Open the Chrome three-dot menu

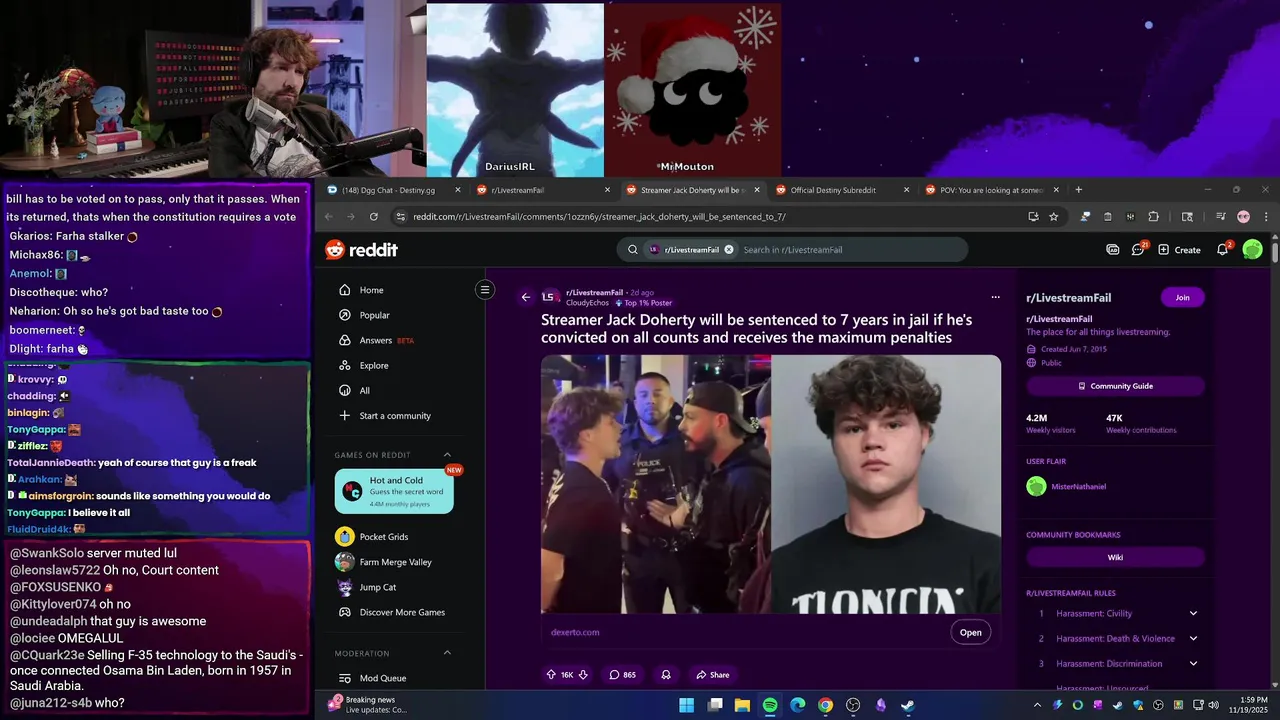coord(1266,216)
